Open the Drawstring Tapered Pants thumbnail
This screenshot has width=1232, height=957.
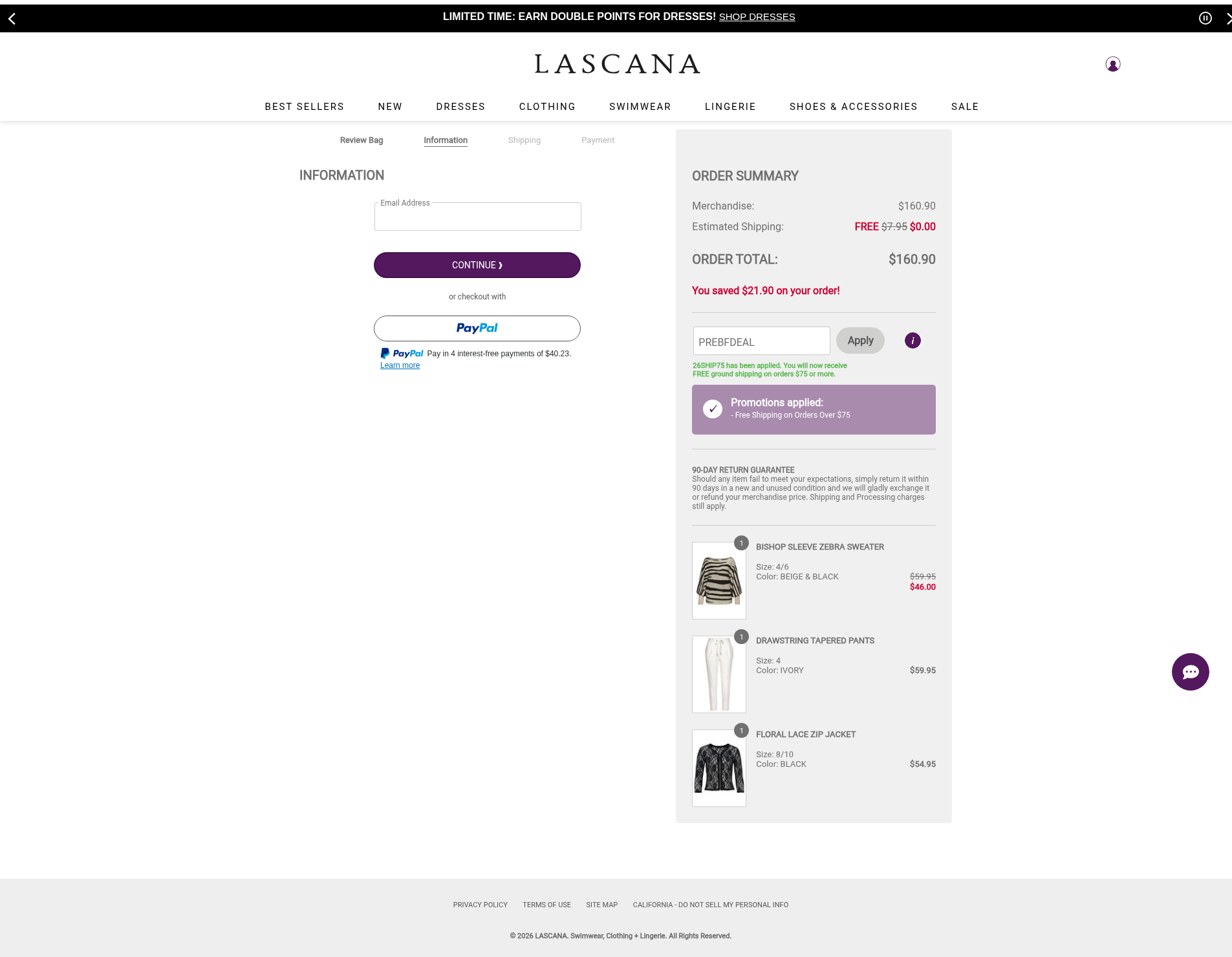pos(719,674)
